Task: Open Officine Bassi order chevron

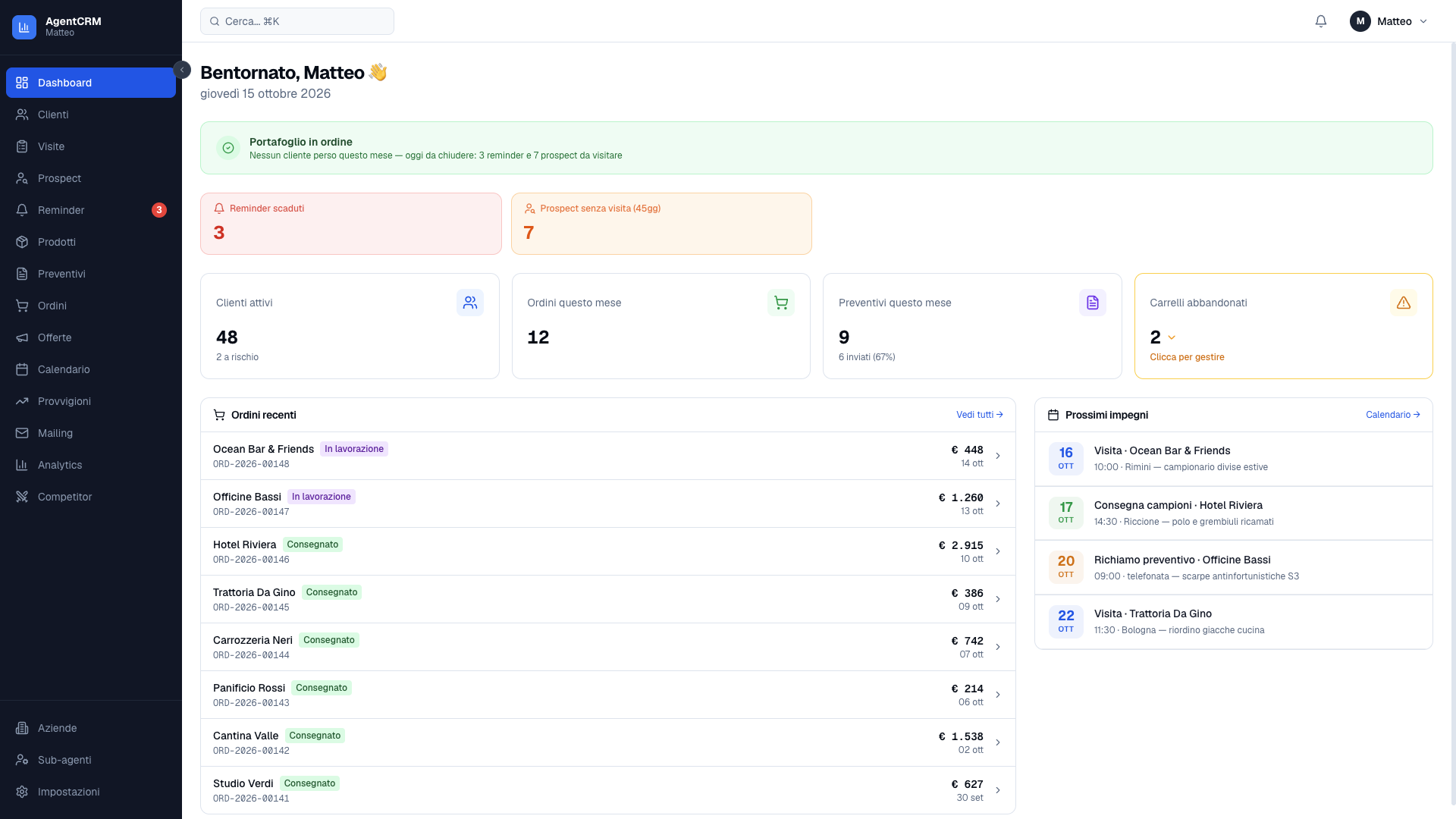Action: 998,504
